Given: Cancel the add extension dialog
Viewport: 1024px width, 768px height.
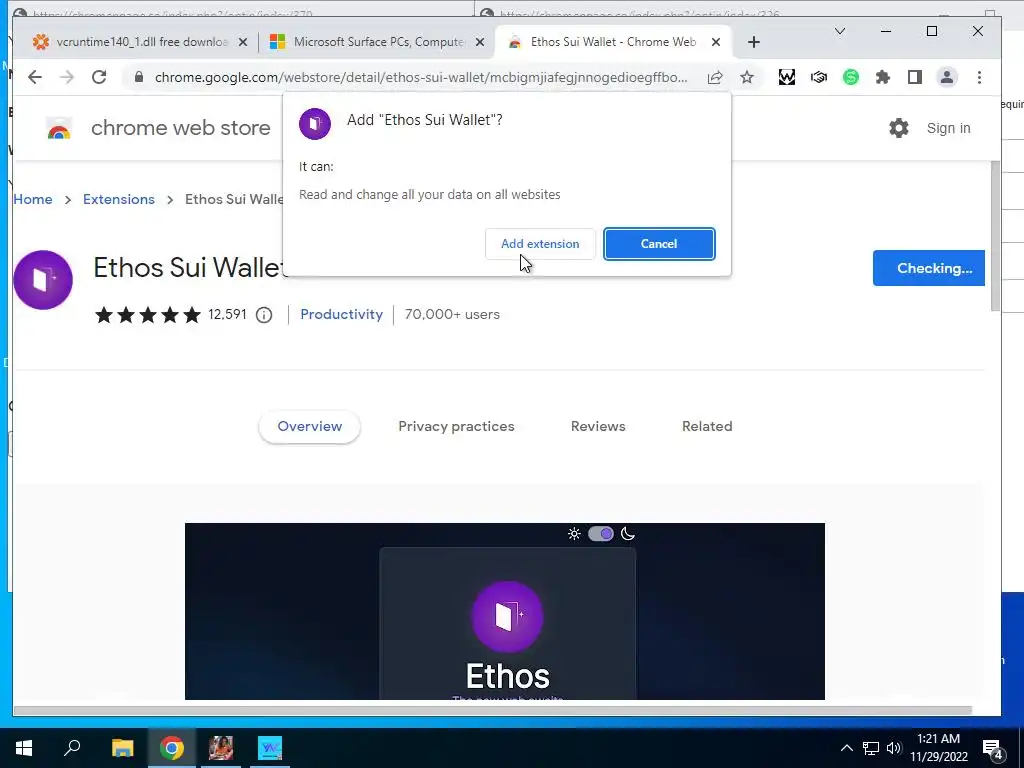Looking at the screenshot, I should (659, 244).
